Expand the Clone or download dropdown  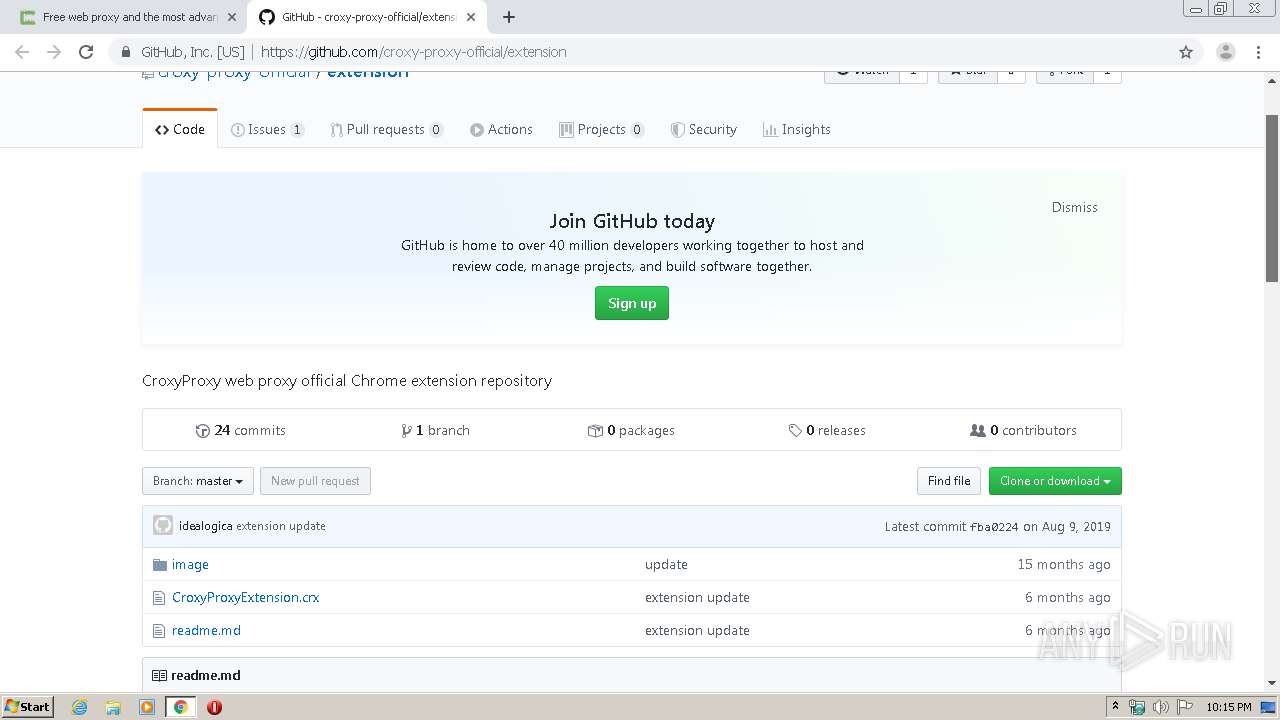pyautogui.click(x=1055, y=481)
